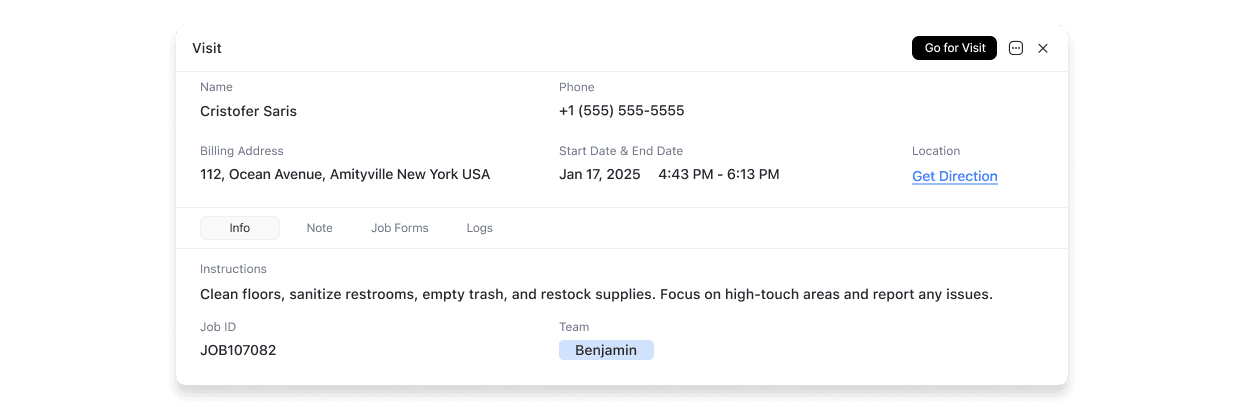
Task: Click the 4:43 PM - 6:13 PM time range
Action: coord(718,174)
